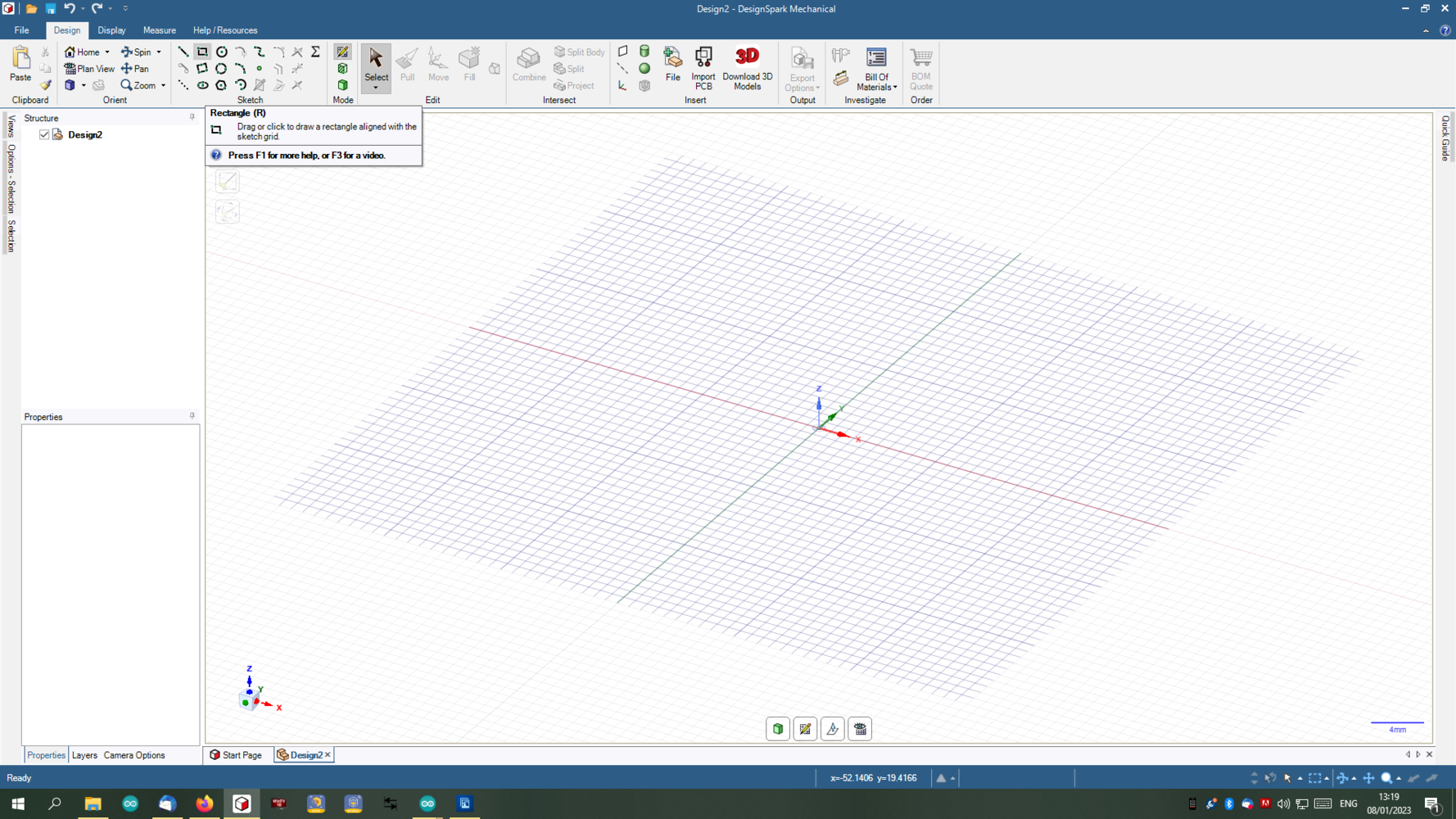Screen dimensions: 1456x819
Task: Uncheck the Design2 visibility checkbox
Action: pyautogui.click(x=44, y=134)
